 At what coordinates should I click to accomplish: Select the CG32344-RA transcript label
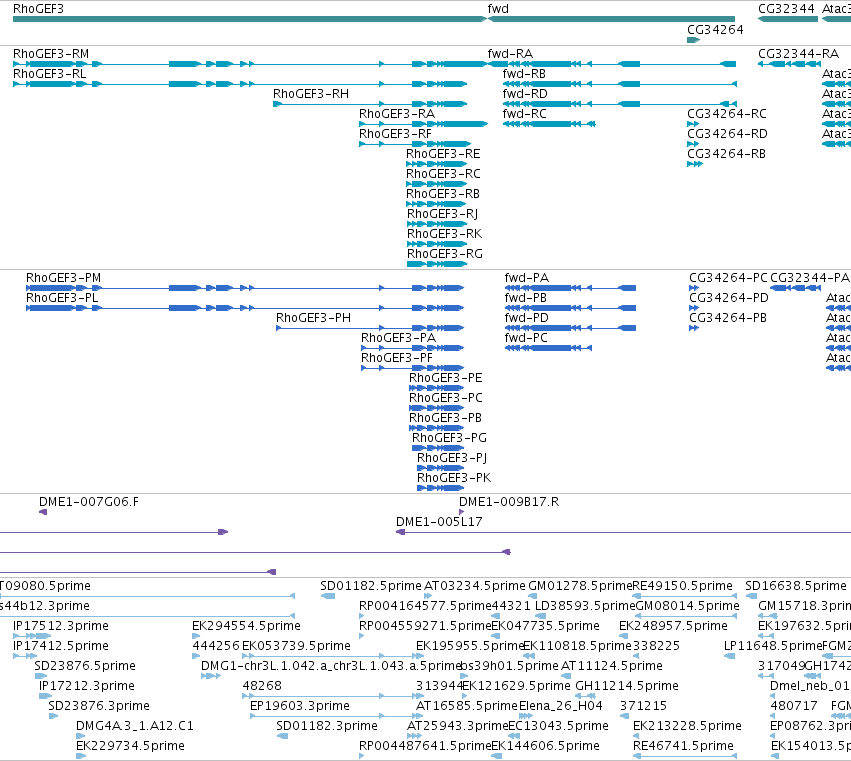tap(798, 54)
